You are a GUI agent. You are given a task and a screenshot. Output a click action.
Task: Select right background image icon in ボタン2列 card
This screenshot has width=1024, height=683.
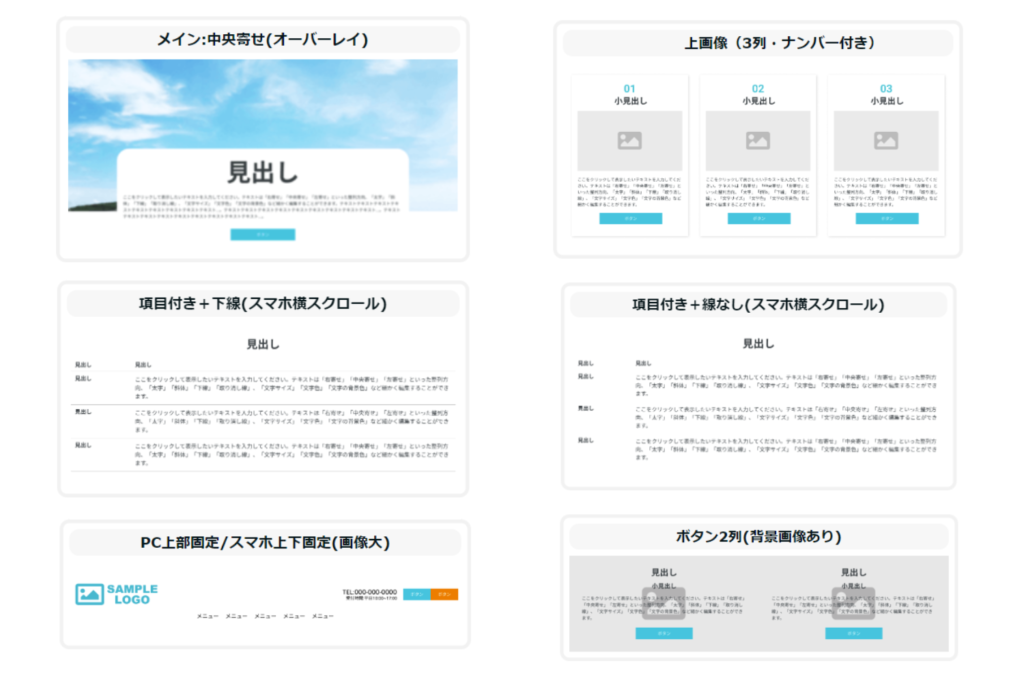853,603
